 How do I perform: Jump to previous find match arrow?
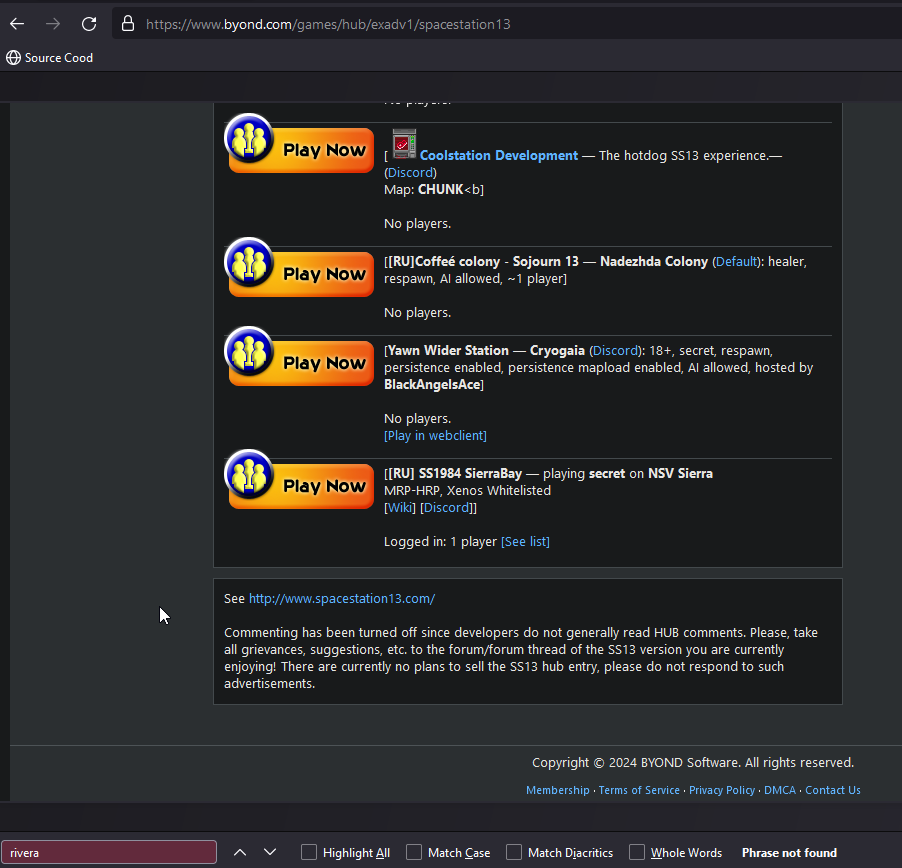240,852
